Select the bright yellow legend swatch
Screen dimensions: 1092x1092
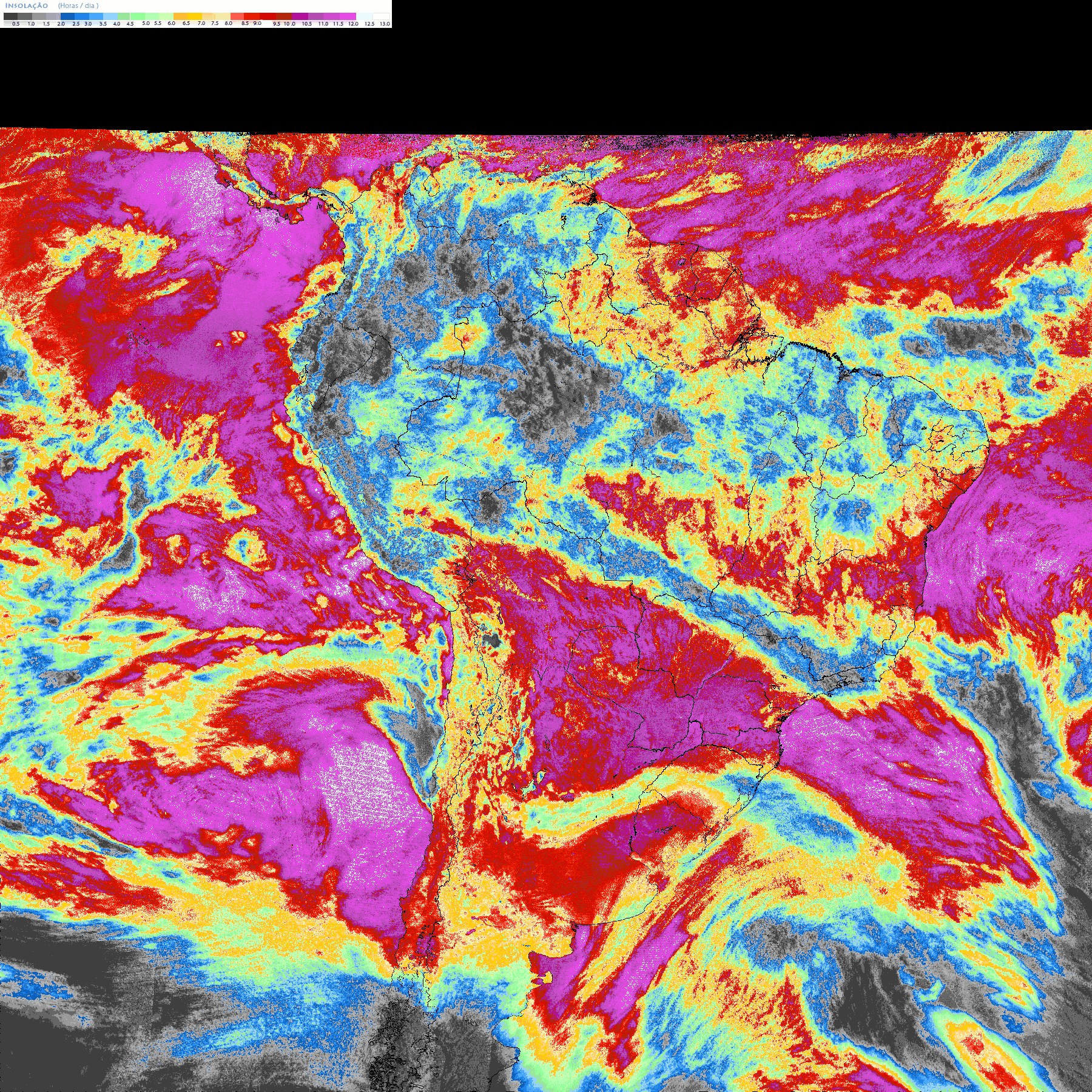pos(195,16)
